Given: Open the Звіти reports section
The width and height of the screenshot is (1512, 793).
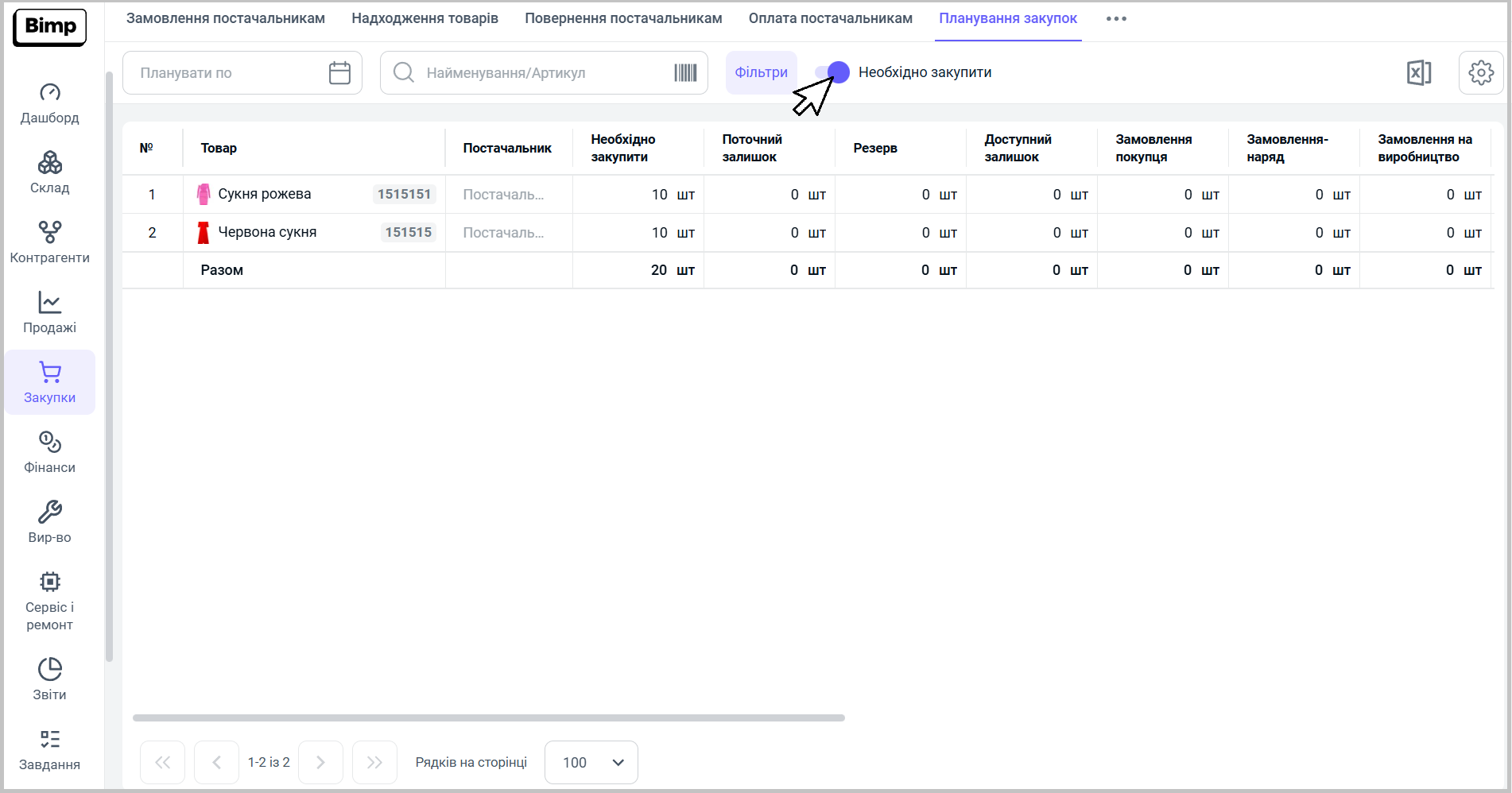Looking at the screenshot, I should pos(49,679).
